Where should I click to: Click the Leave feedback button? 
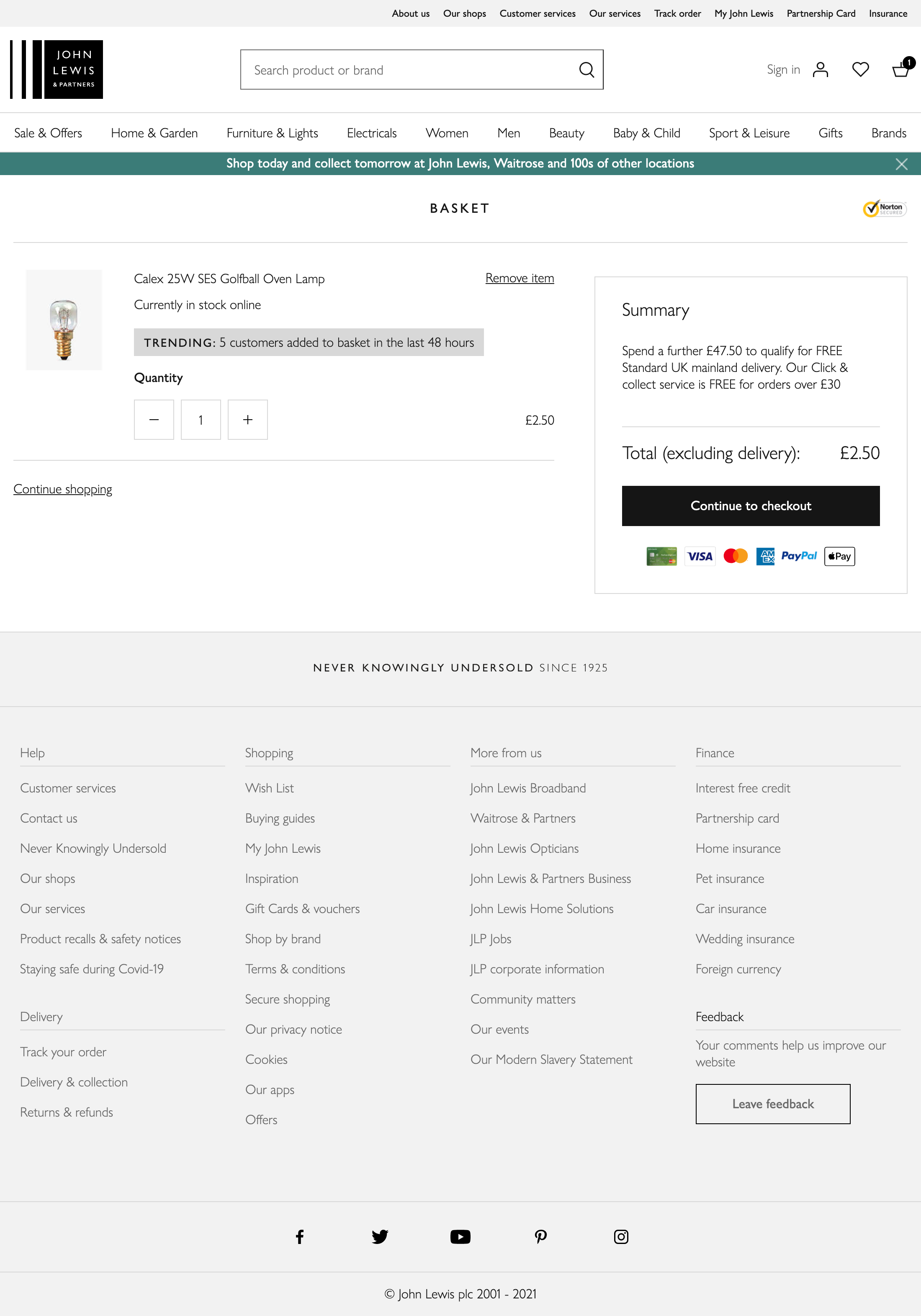pos(773,1103)
